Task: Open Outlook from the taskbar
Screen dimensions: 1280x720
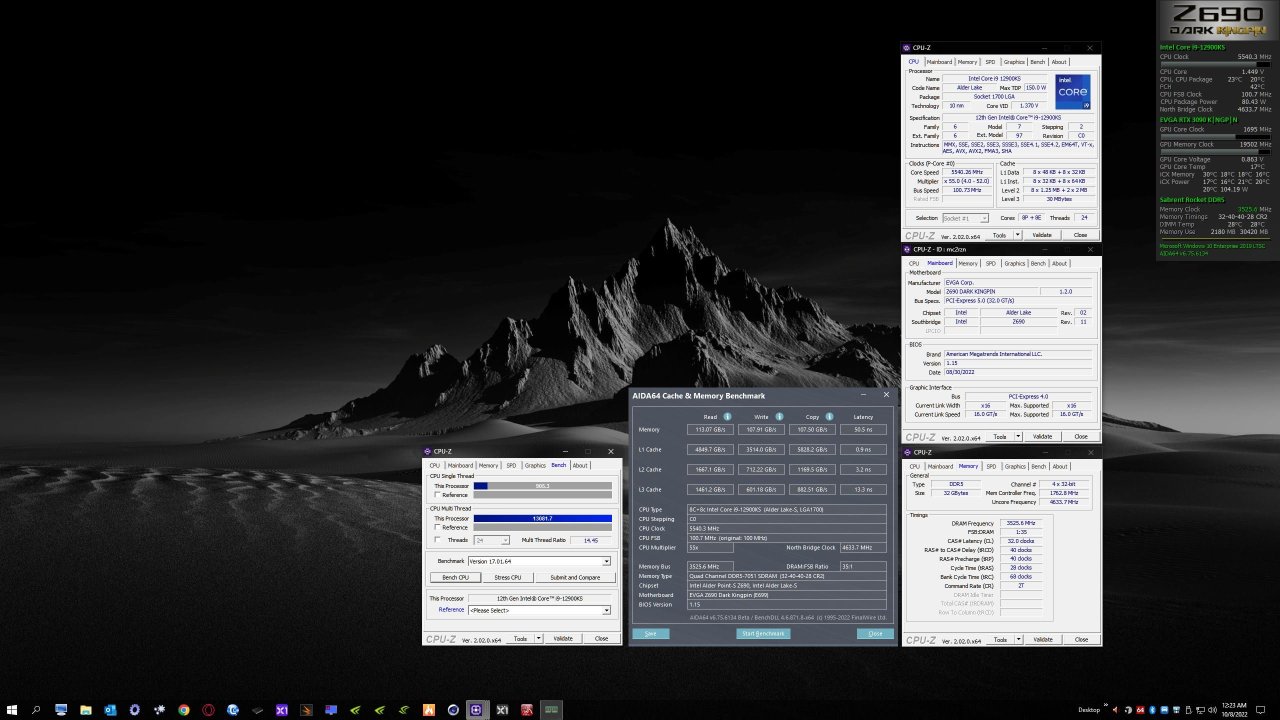Action: tap(110, 710)
